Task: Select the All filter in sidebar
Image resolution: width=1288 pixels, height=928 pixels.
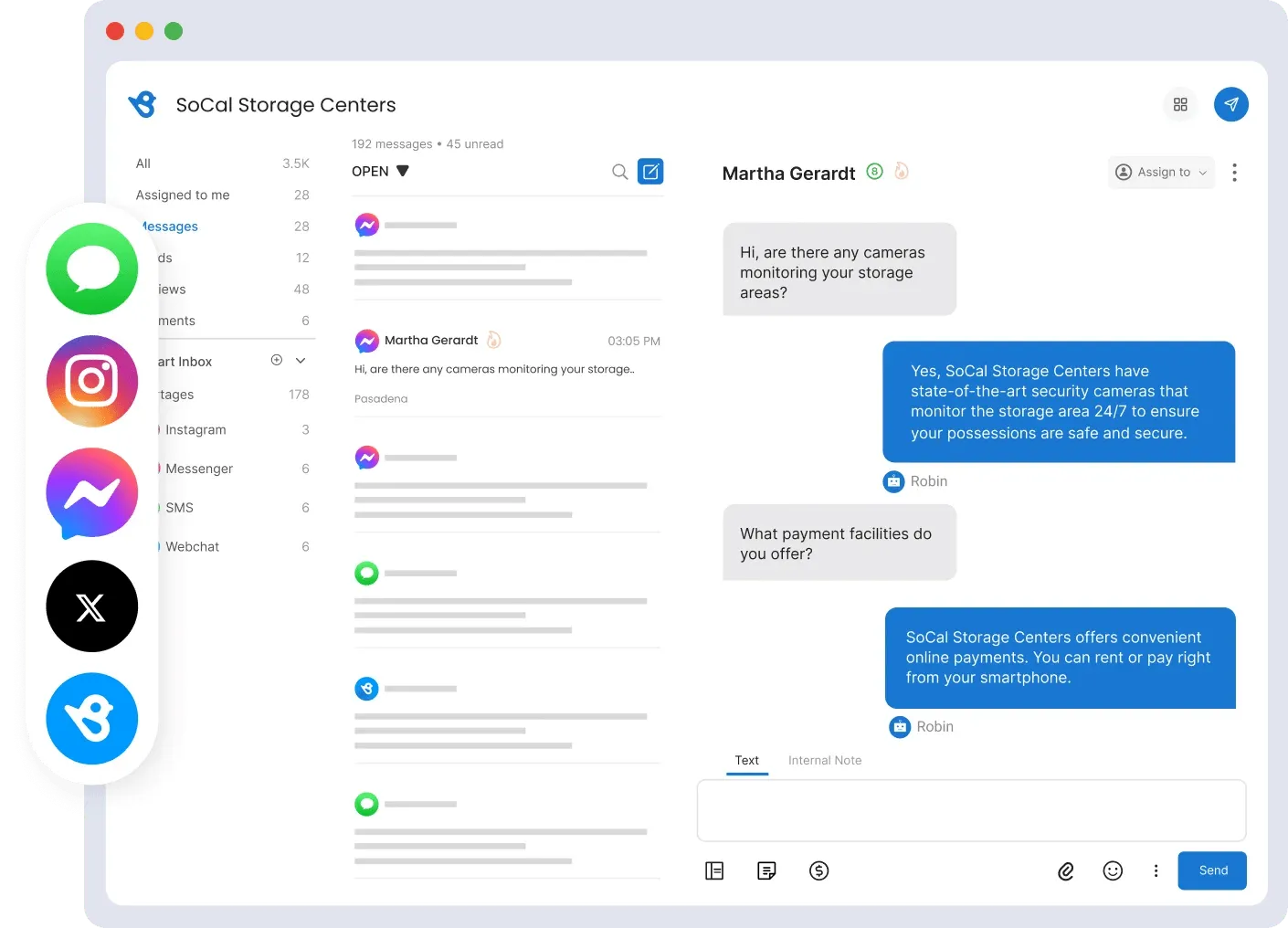Action: click(223, 163)
